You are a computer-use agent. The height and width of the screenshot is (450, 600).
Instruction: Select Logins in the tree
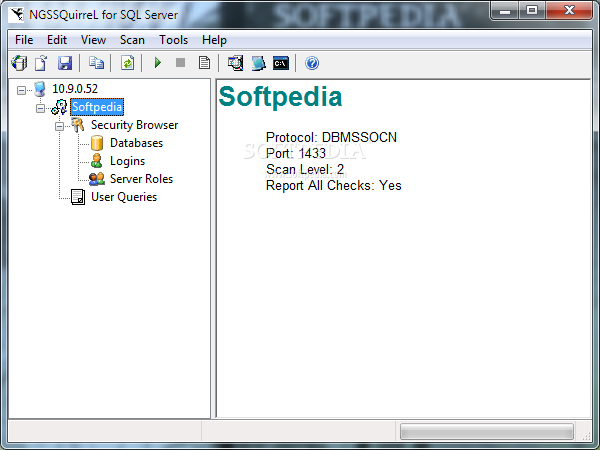(127, 161)
